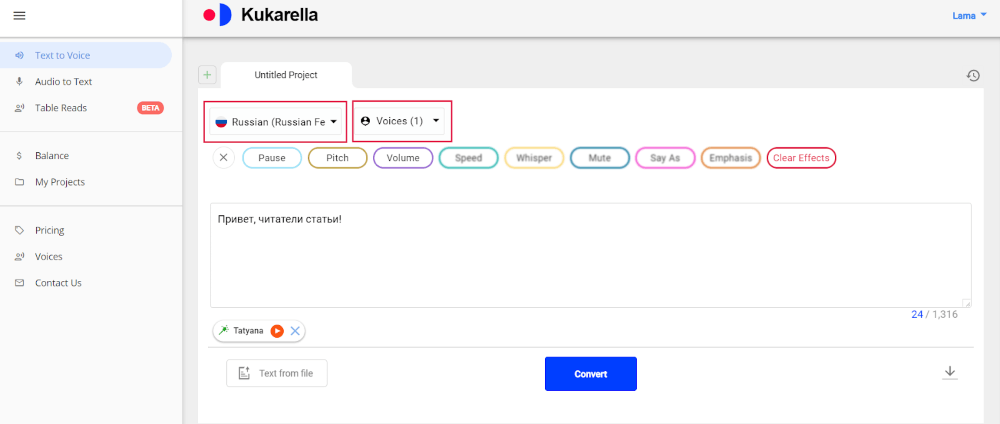Click the Text from file button
Image resolution: width=1000 pixels, height=424 pixels.
pos(277,373)
